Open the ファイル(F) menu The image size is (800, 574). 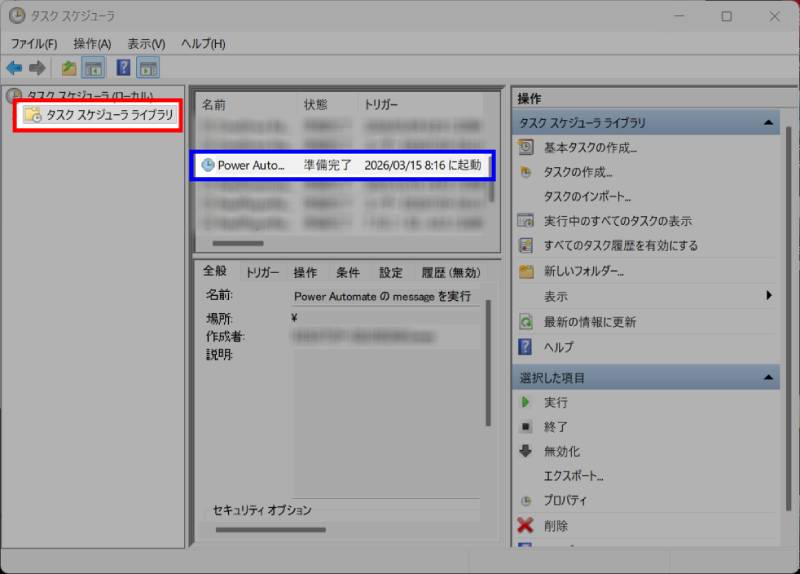pos(34,44)
